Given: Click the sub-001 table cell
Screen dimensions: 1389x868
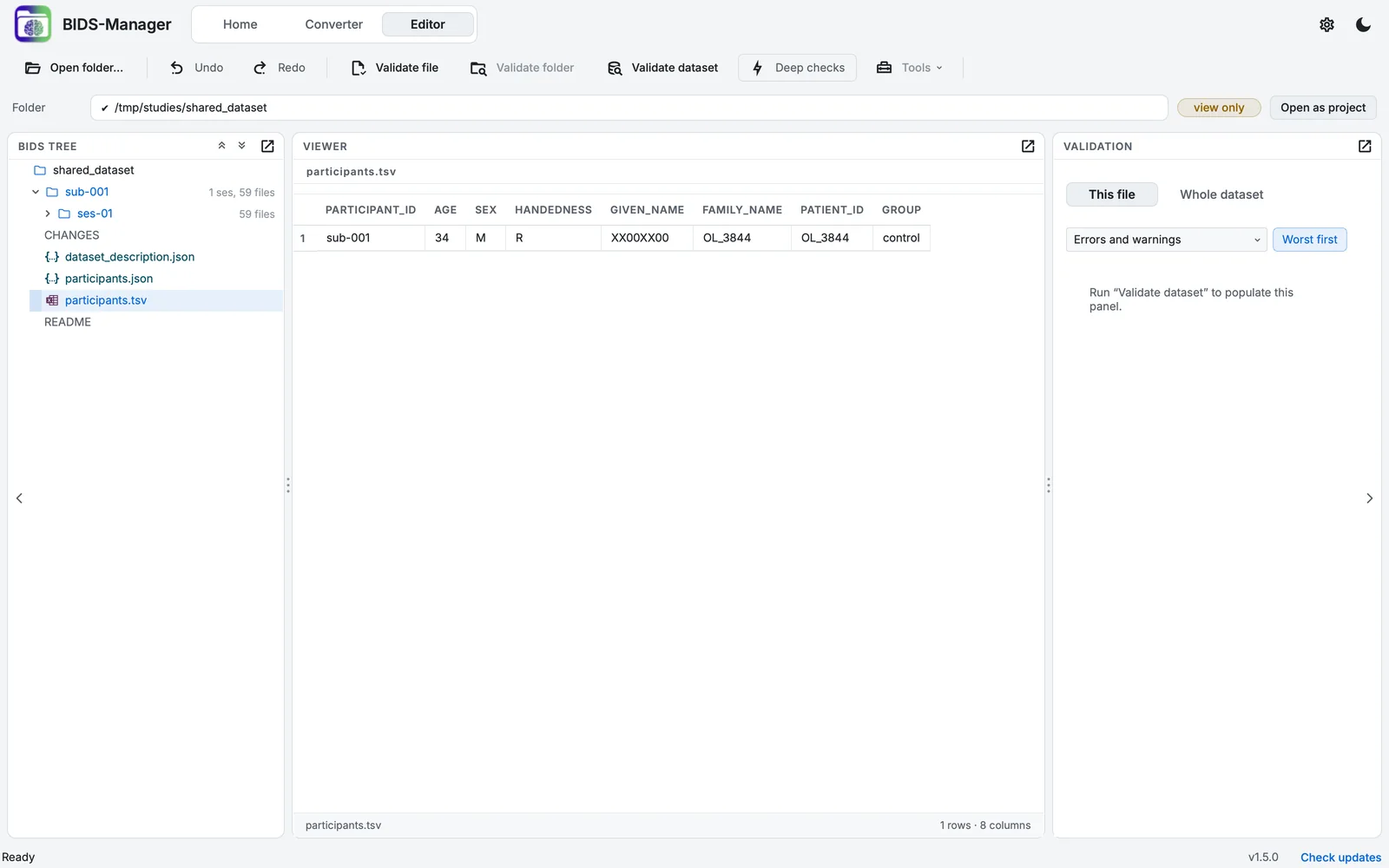Looking at the screenshot, I should [371, 238].
